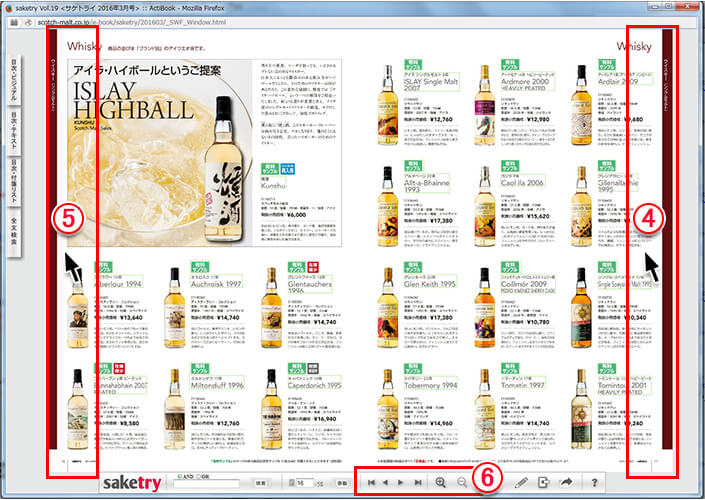
Task: Activate the pencil annotation tool
Action: coord(521,483)
